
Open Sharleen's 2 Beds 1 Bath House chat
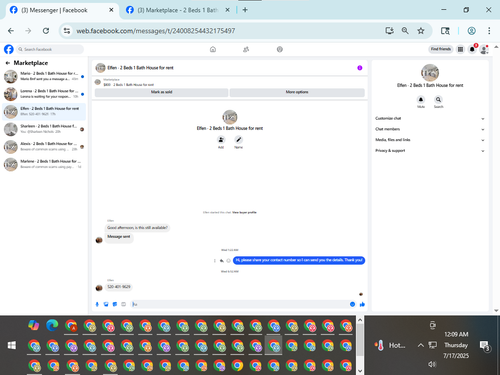44,129
